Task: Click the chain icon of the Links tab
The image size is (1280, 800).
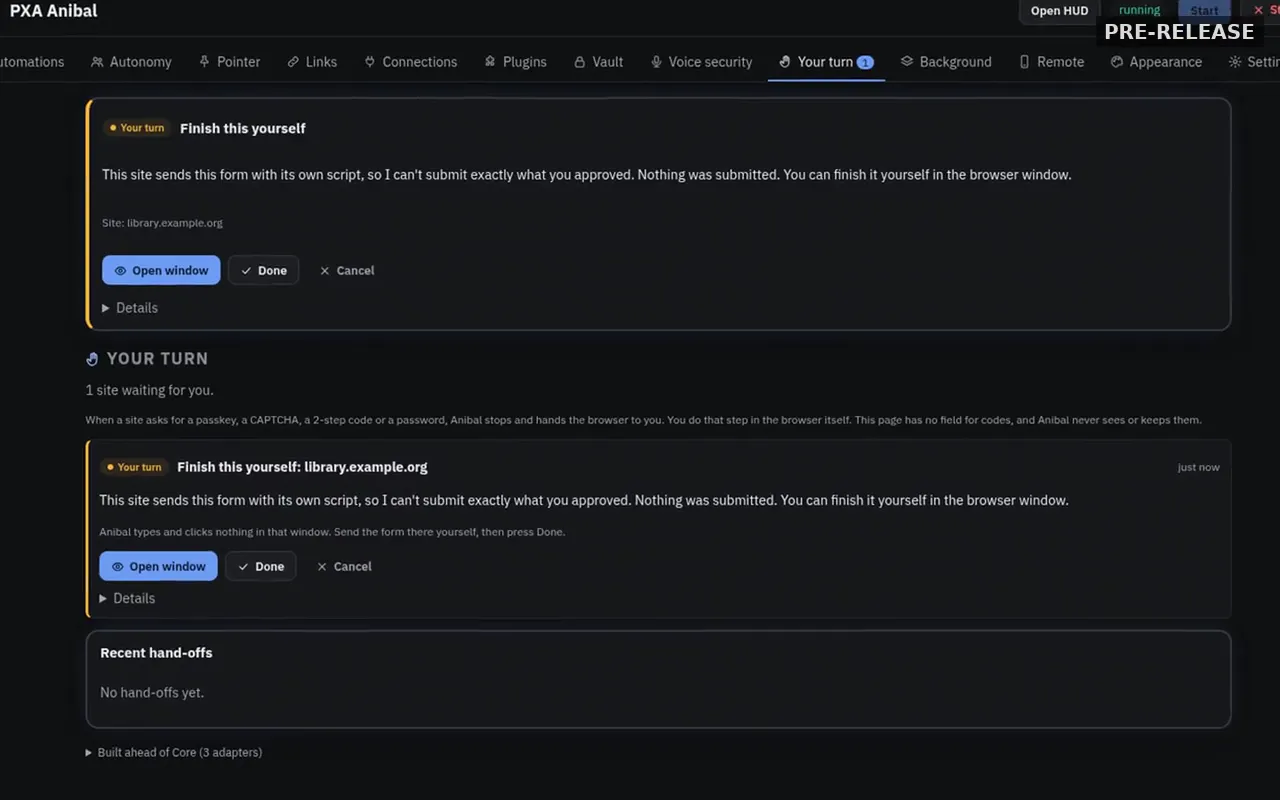Action: pyautogui.click(x=293, y=62)
